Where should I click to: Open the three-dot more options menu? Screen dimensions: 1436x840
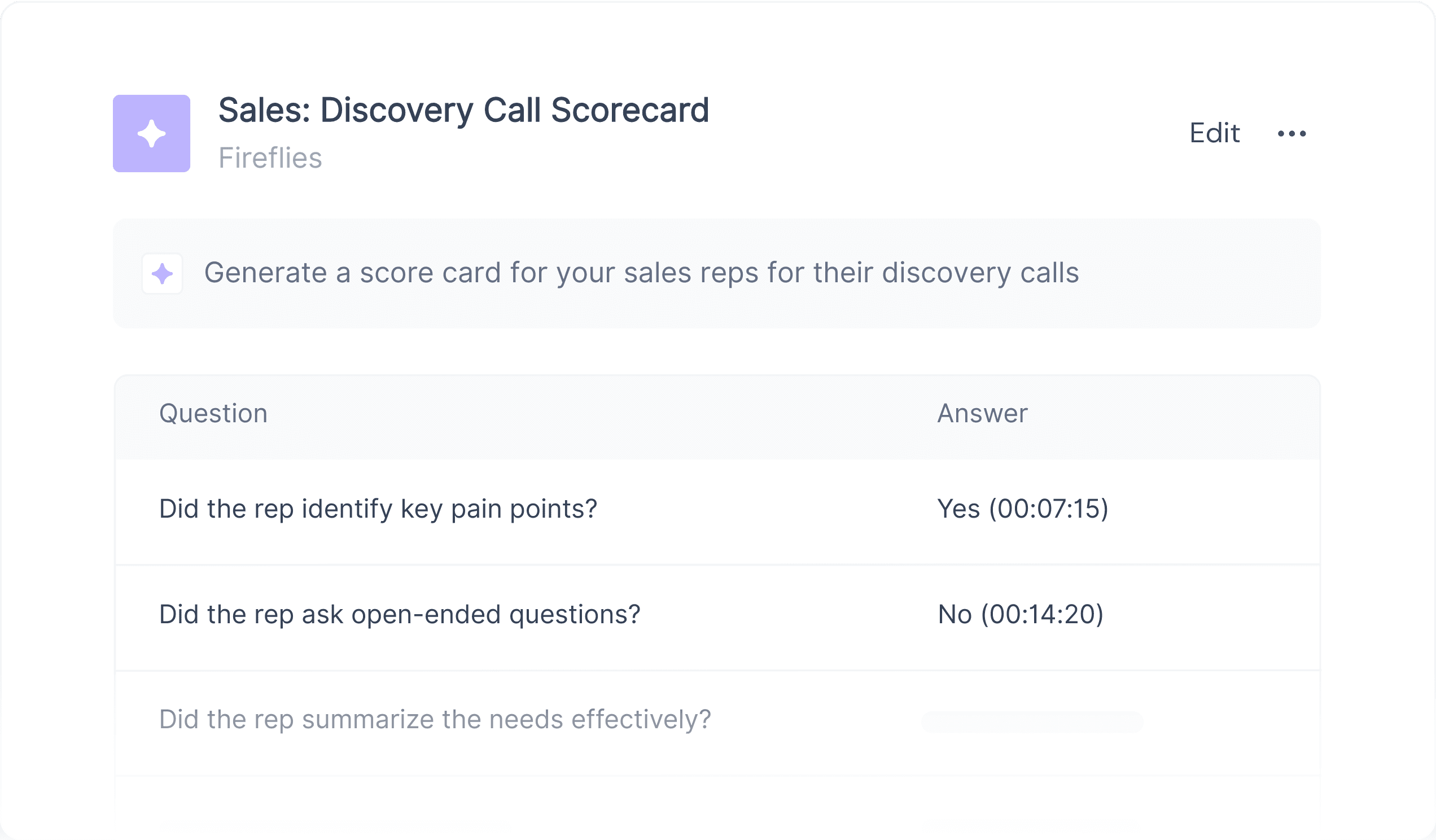pyautogui.click(x=1292, y=133)
